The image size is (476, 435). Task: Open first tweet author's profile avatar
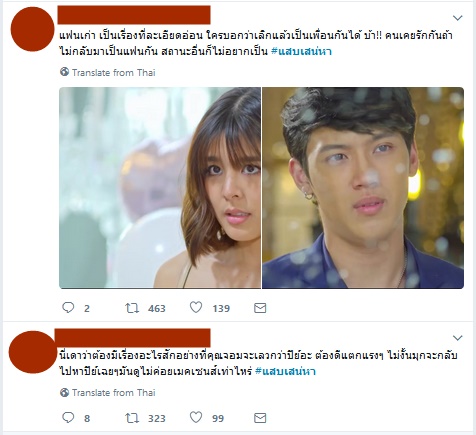point(32,29)
